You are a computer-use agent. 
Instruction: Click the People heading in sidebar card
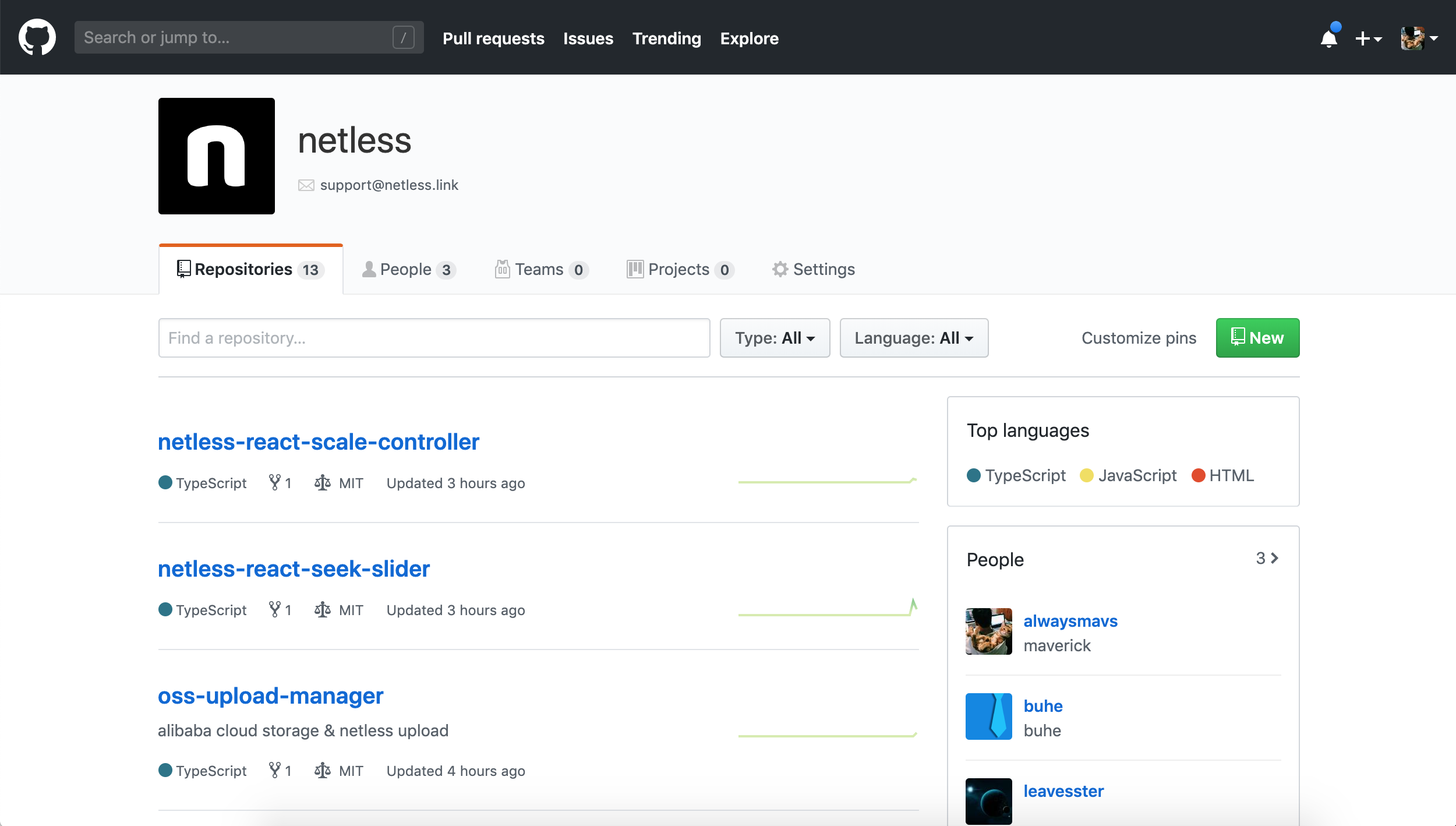click(x=995, y=559)
